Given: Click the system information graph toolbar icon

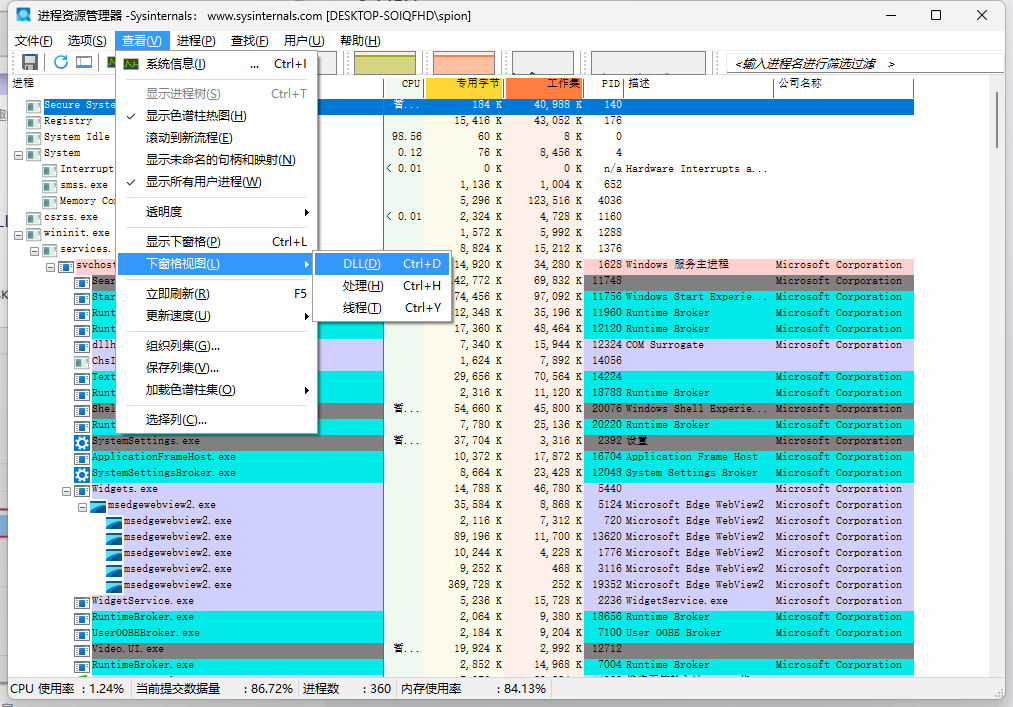Looking at the screenshot, I should coord(110,62).
